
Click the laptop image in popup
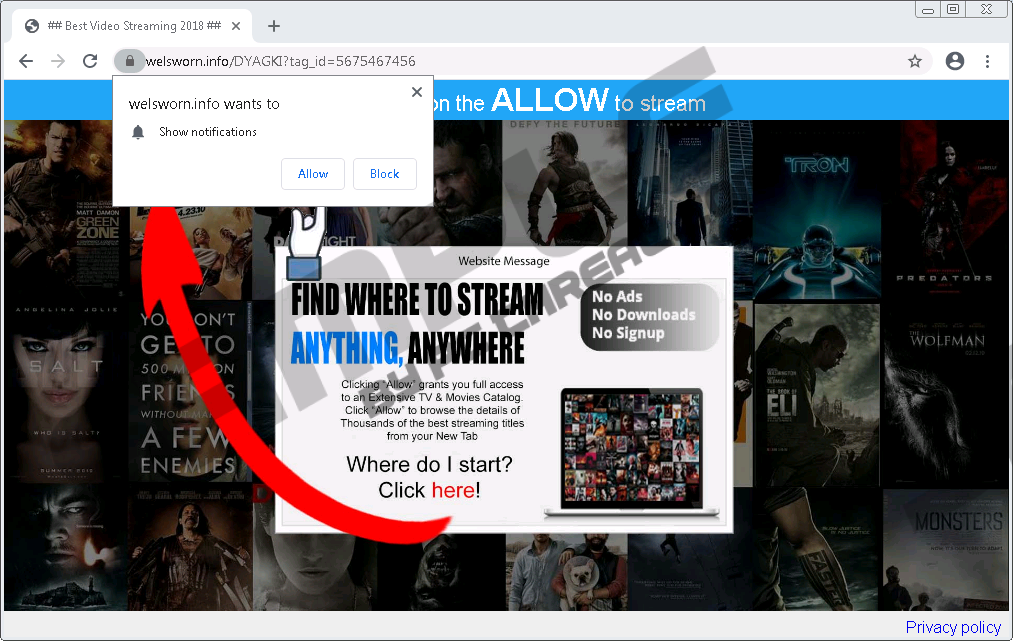631,452
